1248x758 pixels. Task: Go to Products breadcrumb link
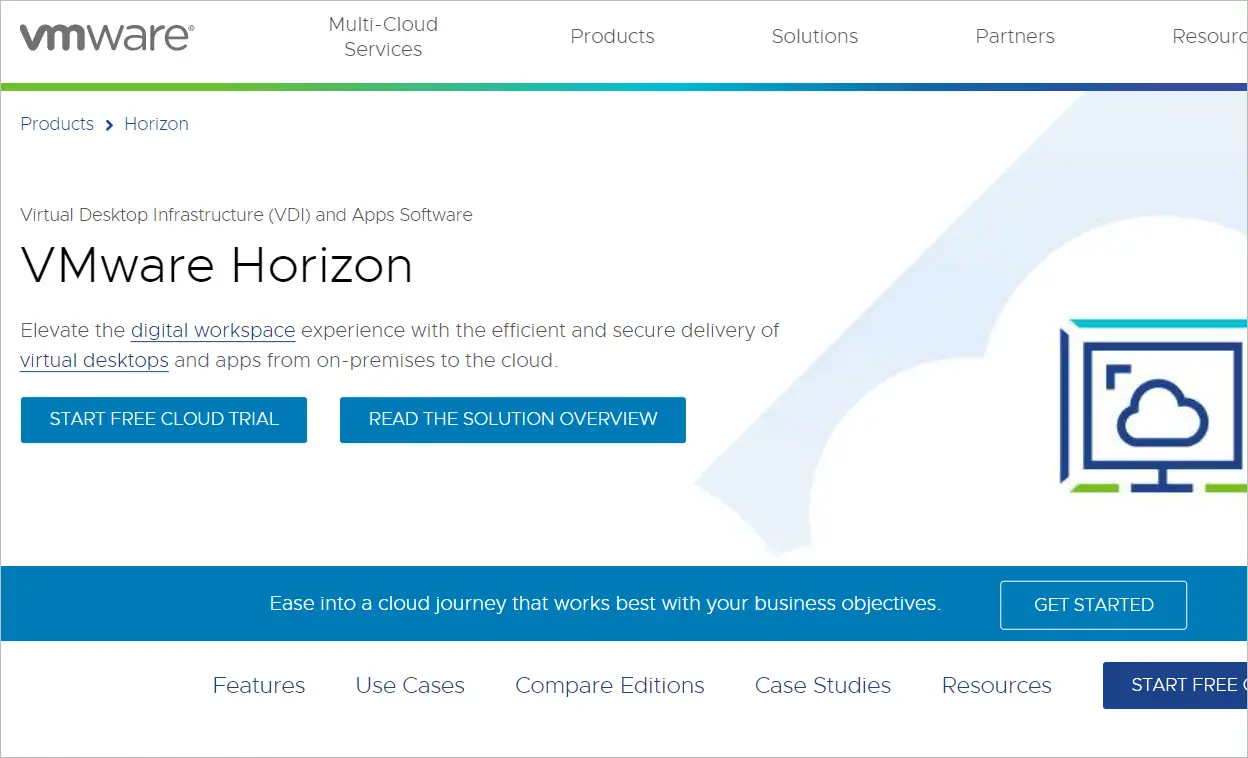[57, 124]
